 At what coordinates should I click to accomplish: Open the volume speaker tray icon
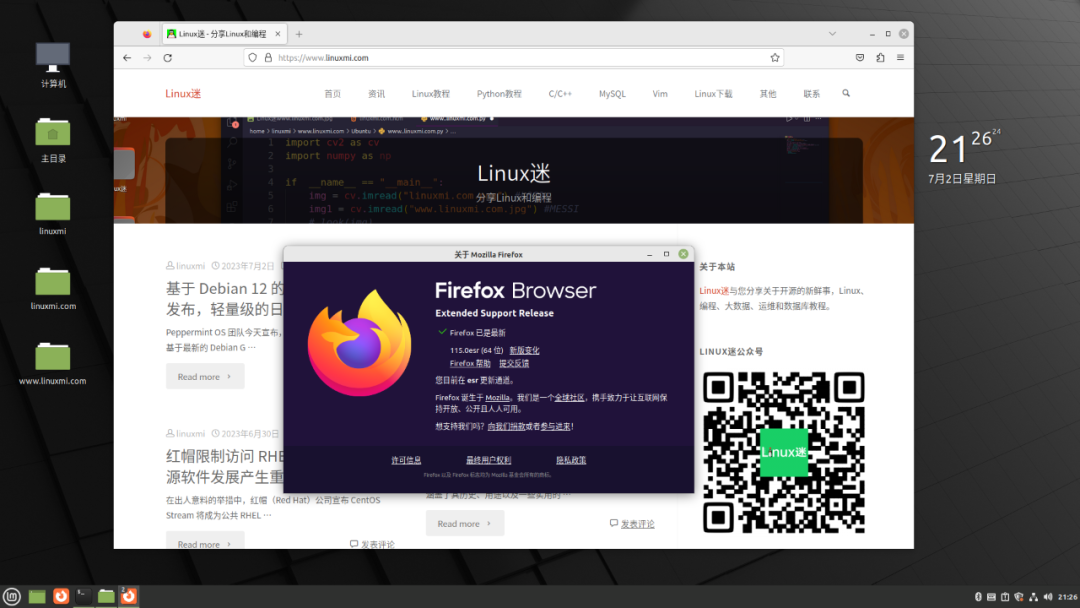(x=1048, y=597)
